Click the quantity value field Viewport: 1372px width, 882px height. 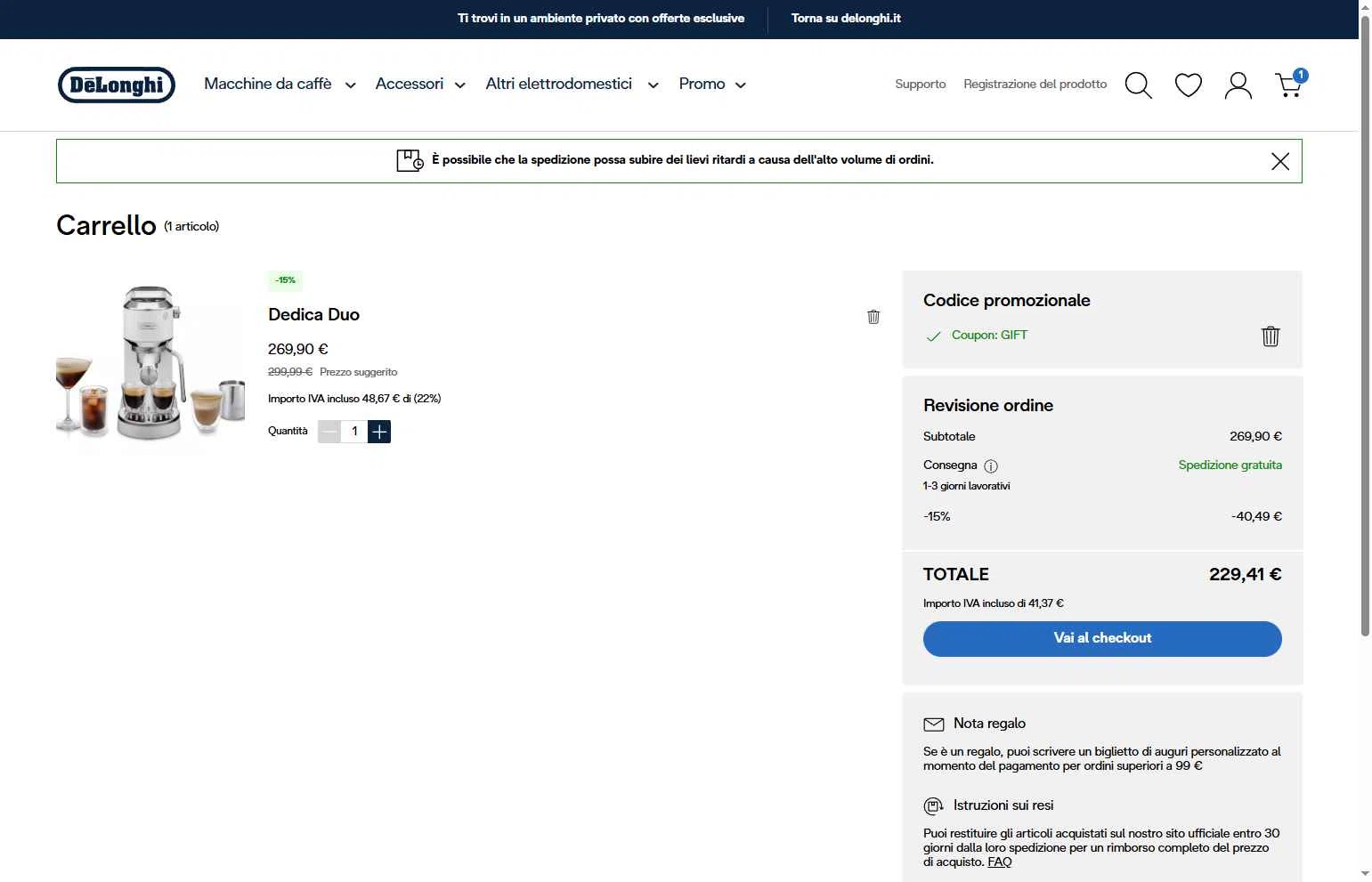354,432
